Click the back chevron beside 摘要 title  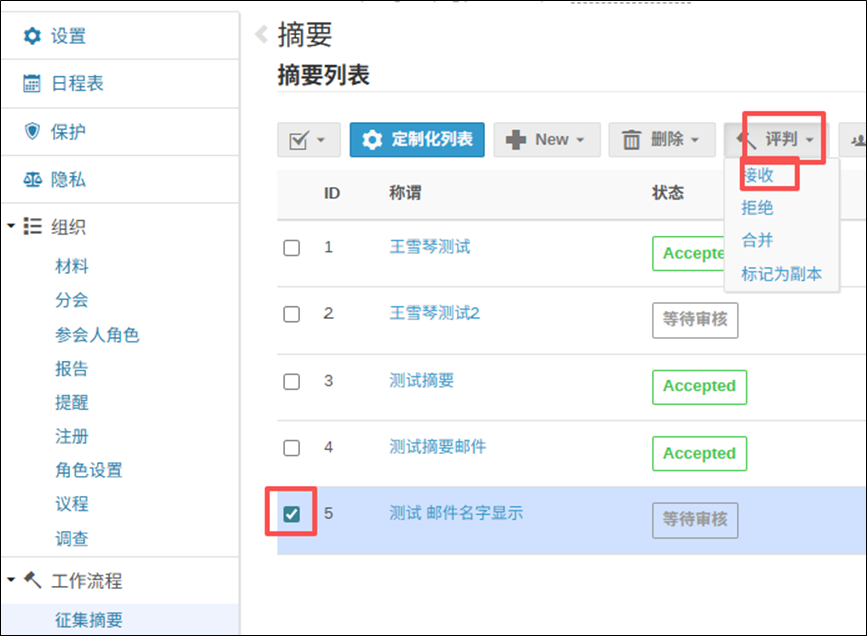click(x=261, y=35)
